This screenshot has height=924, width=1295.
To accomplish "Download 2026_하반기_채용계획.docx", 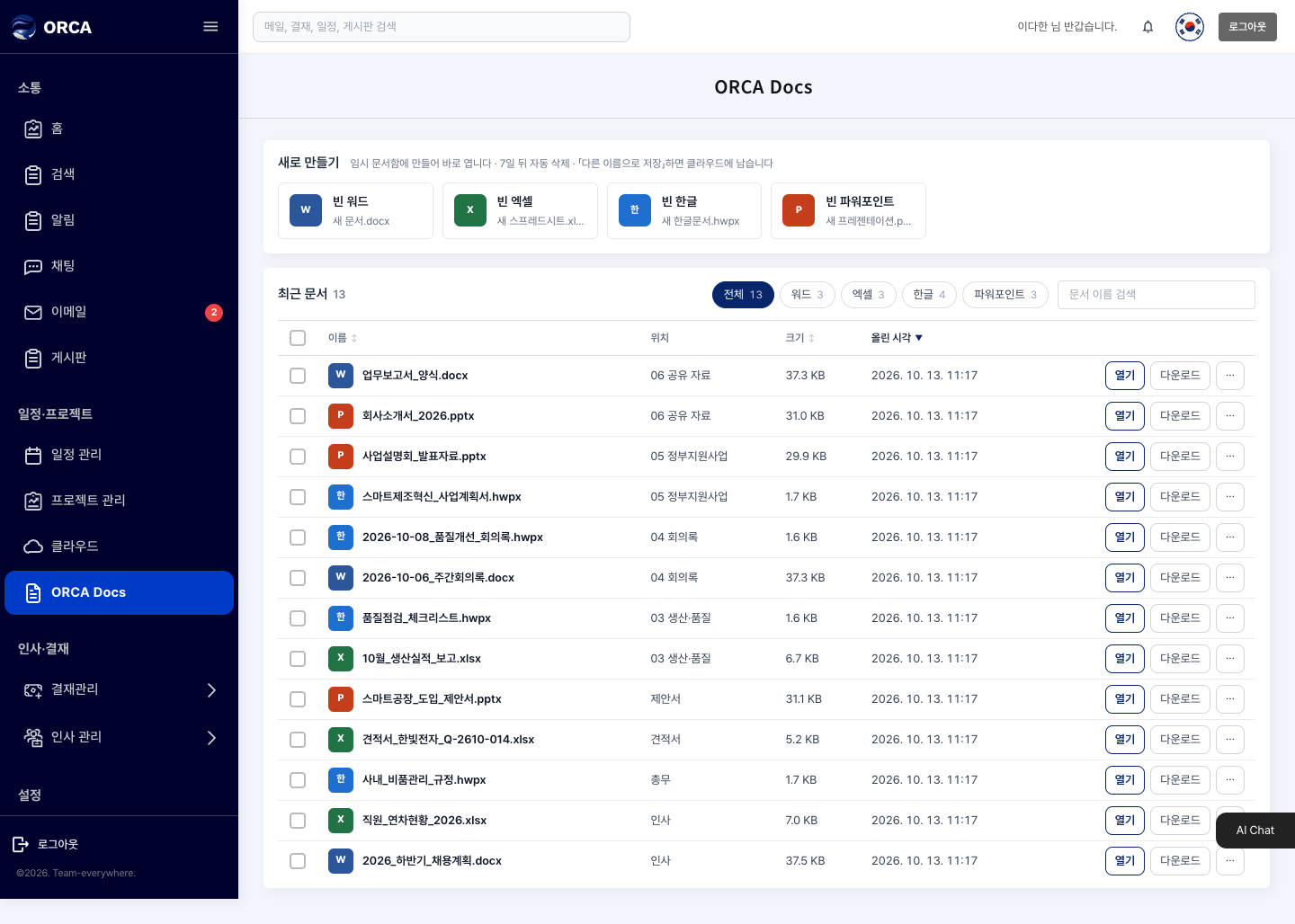I will [x=1180, y=861].
